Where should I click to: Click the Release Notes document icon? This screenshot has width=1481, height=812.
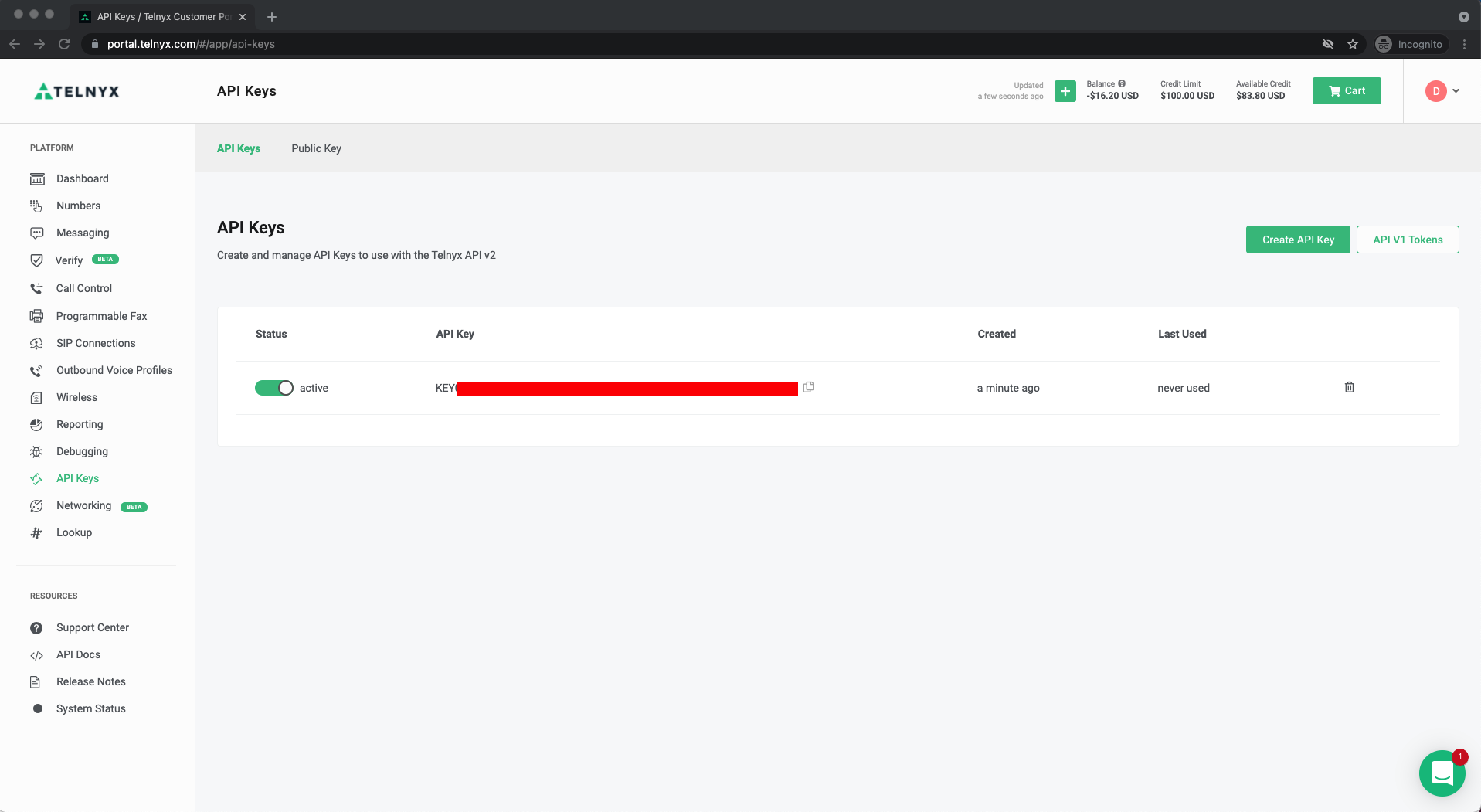(35, 682)
